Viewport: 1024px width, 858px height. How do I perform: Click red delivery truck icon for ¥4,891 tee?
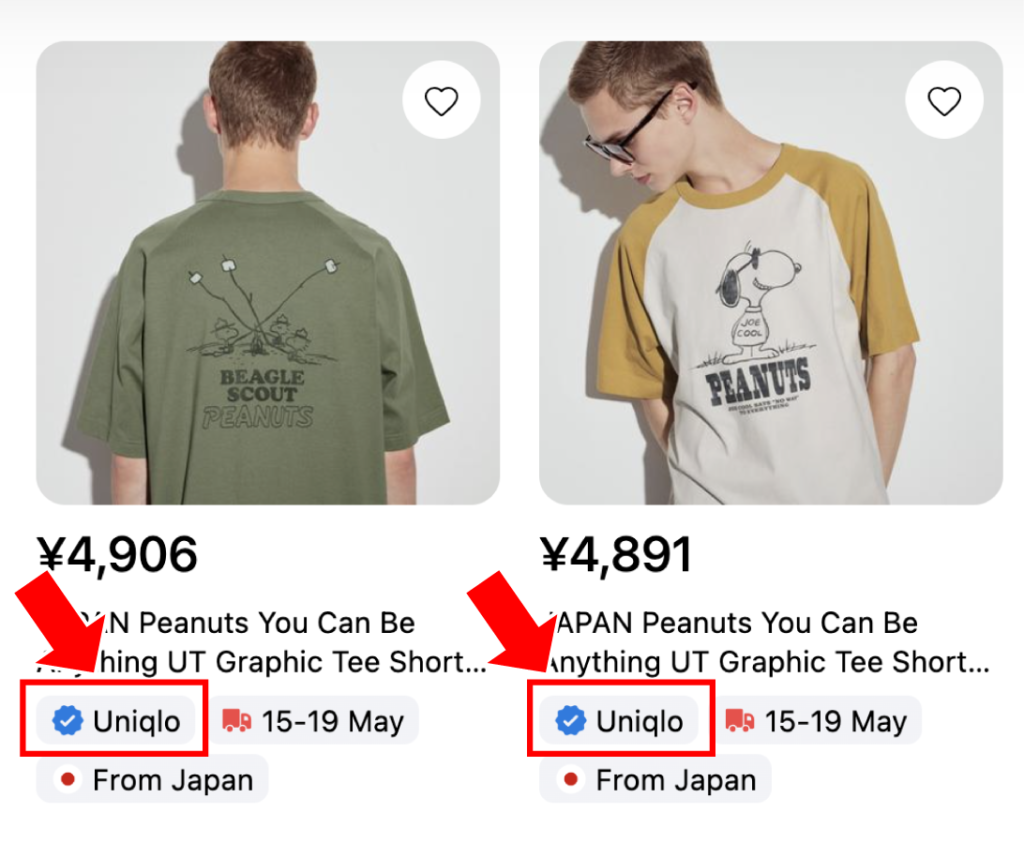740,721
